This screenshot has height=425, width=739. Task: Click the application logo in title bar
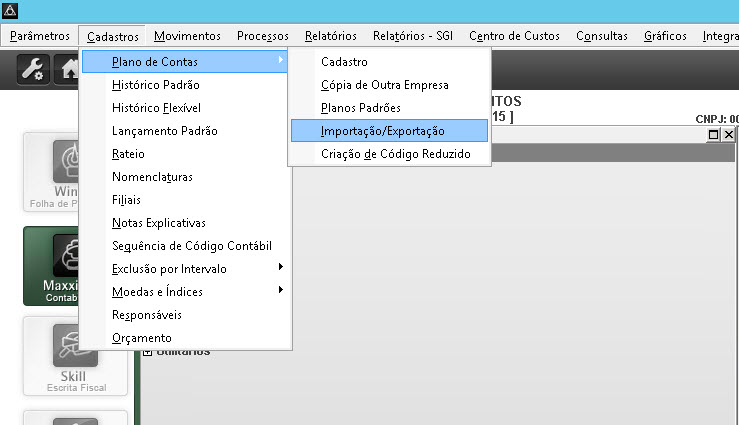tap(10, 11)
